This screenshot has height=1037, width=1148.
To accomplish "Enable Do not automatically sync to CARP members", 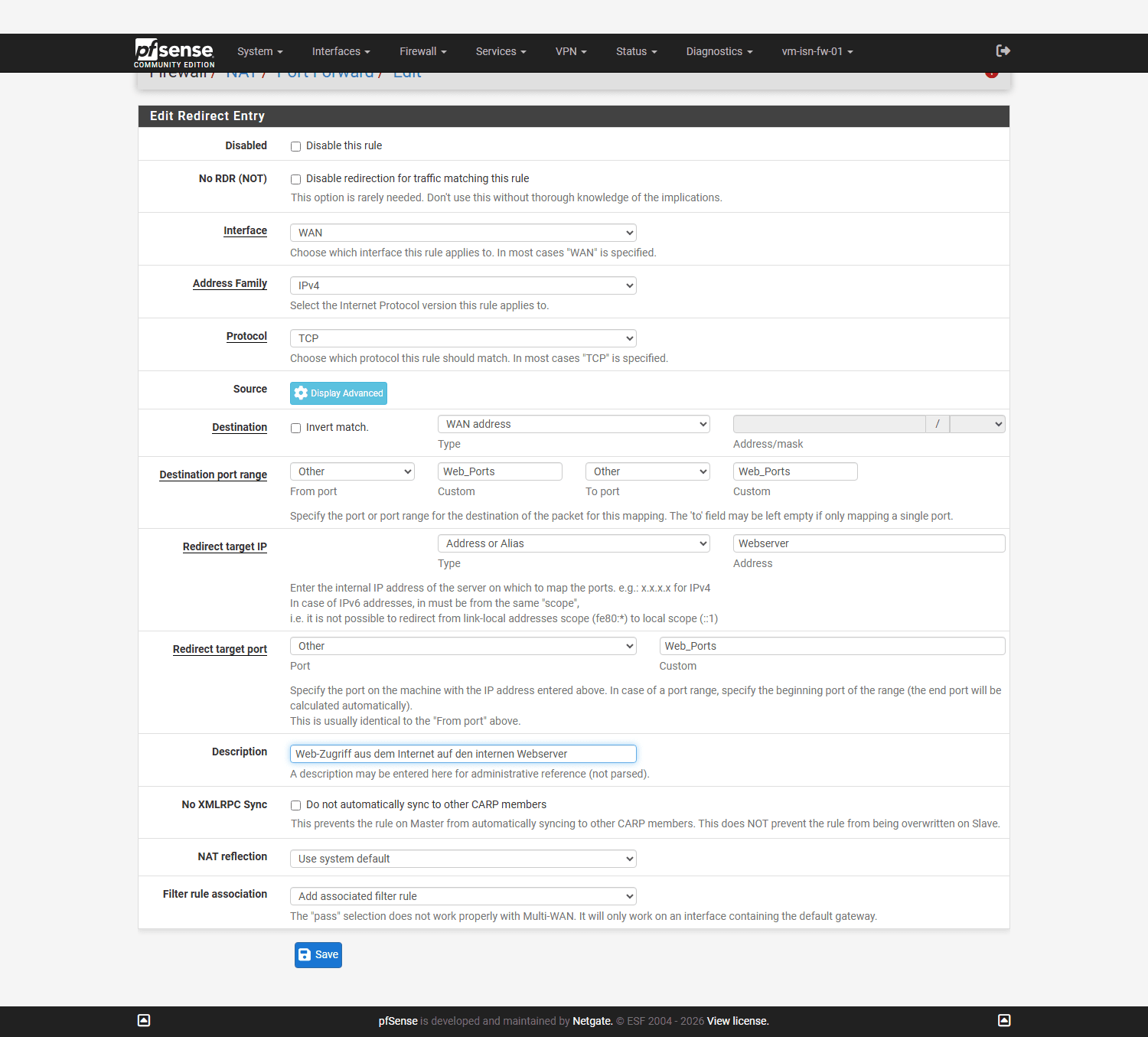I will point(295,805).
